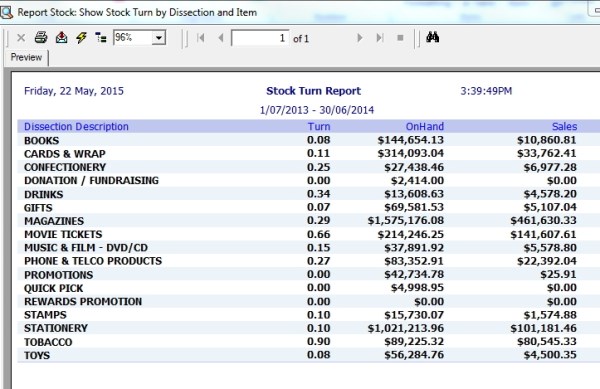Select the PHONE & TELCO PRODUCTS row

(308, 261)
